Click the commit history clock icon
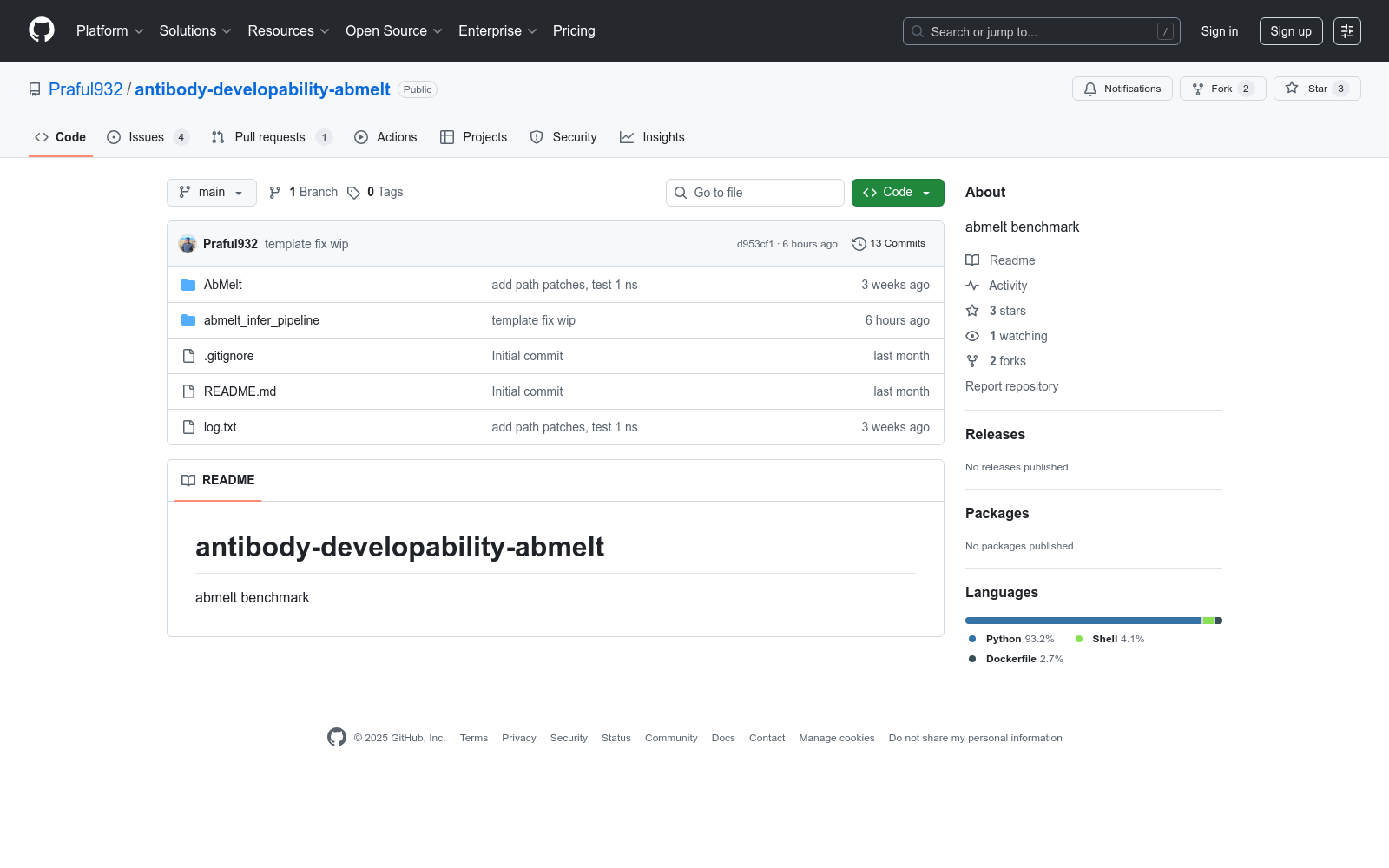1389x868 pixels. pyautogui.click(x=859, y=244)
